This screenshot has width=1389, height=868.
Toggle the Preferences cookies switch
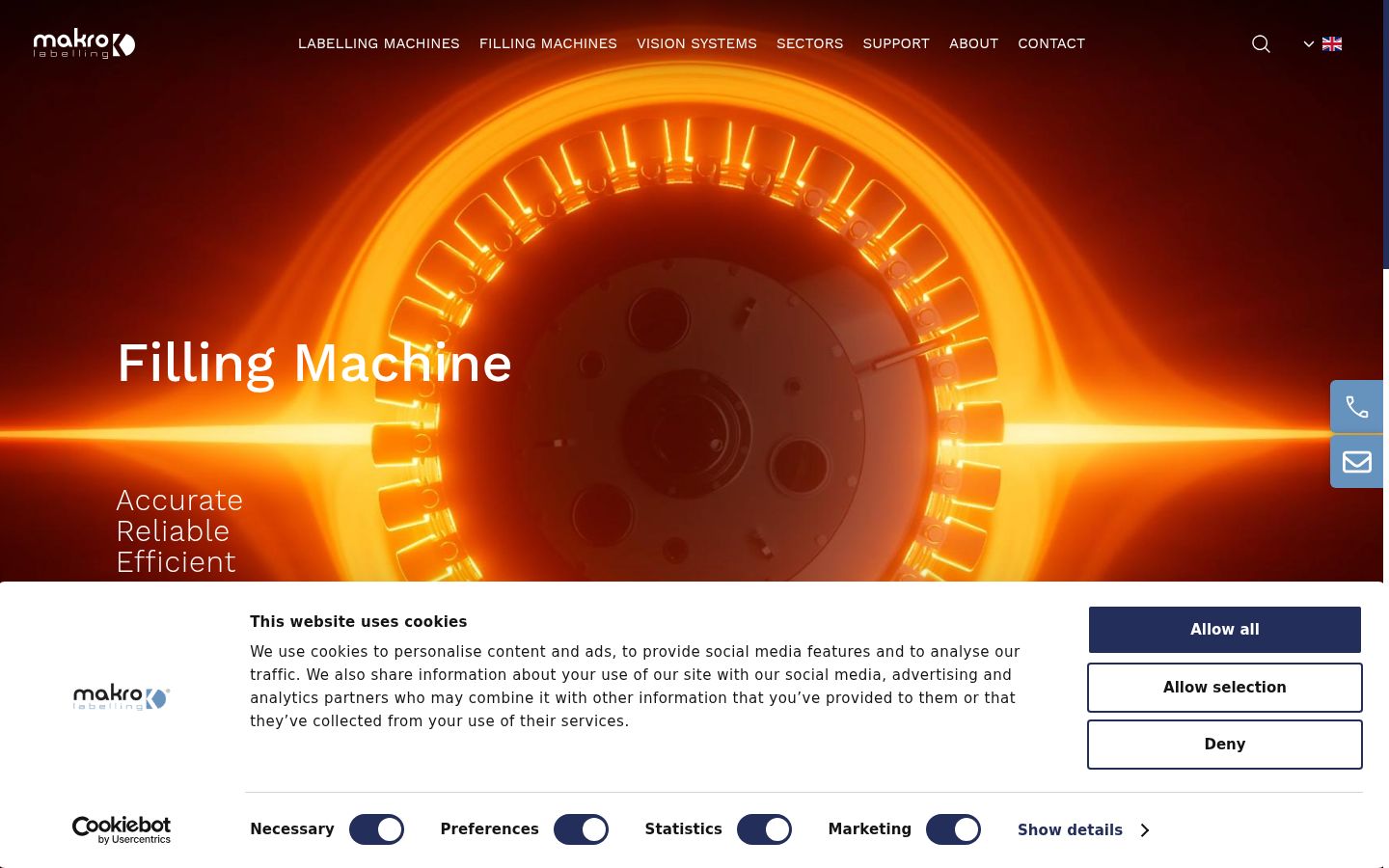click(x=581, y=829)
